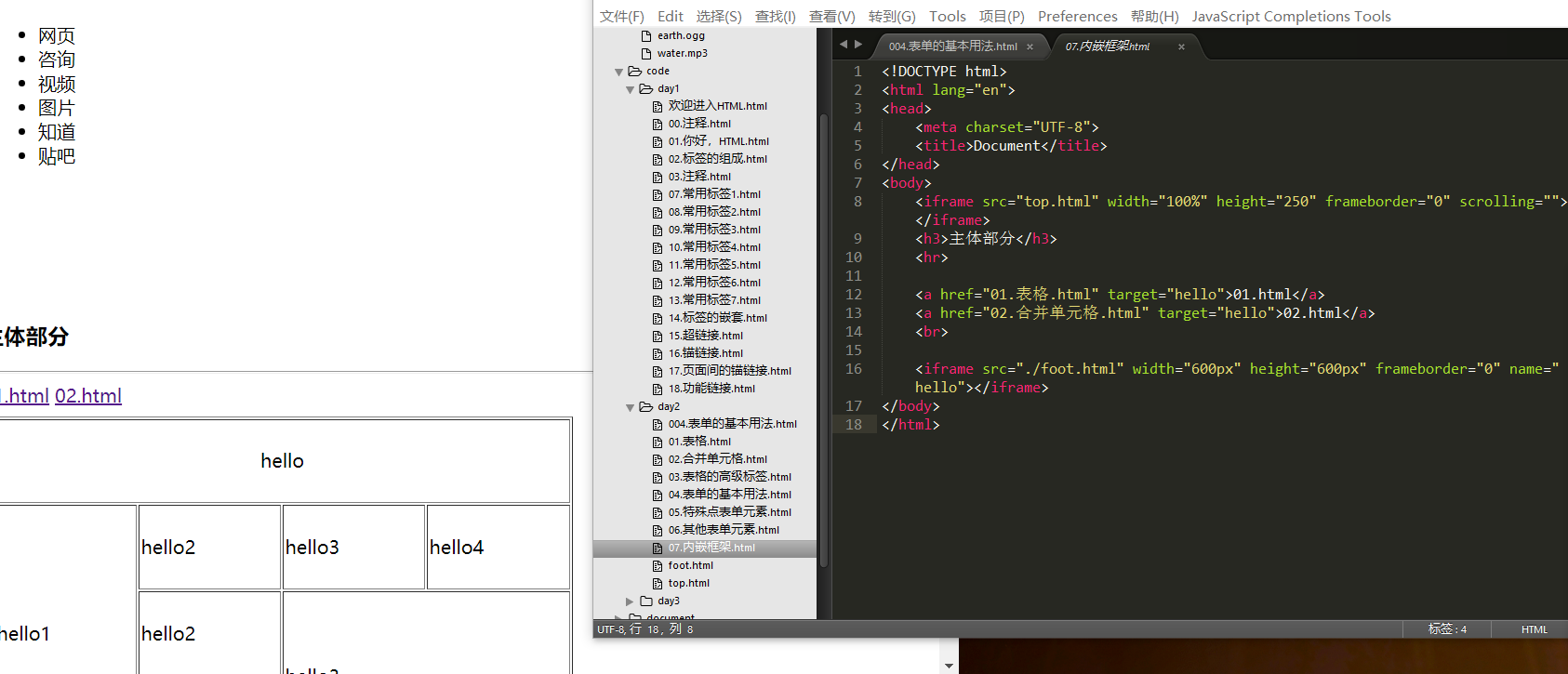
Task: Click file icon of 02.合并单元格.html
Action: click(658, 460)
